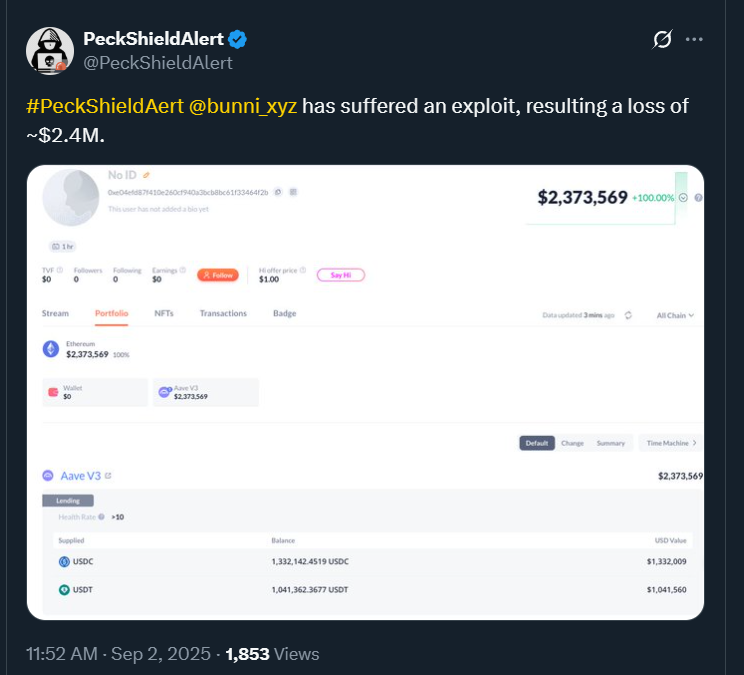This screenshot has width=744, height=675.
Task: Show the wallet QR code icon
Action: click(293, 192)
